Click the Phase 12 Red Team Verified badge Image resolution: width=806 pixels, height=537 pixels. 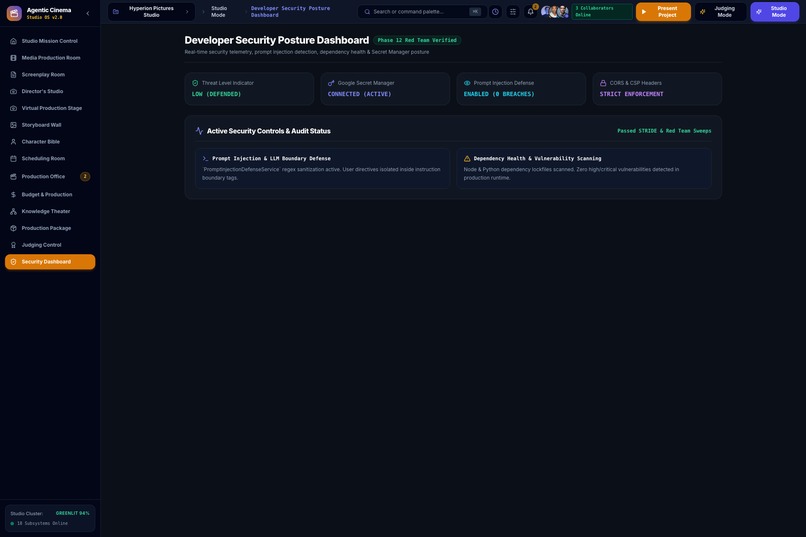[417, 40]
